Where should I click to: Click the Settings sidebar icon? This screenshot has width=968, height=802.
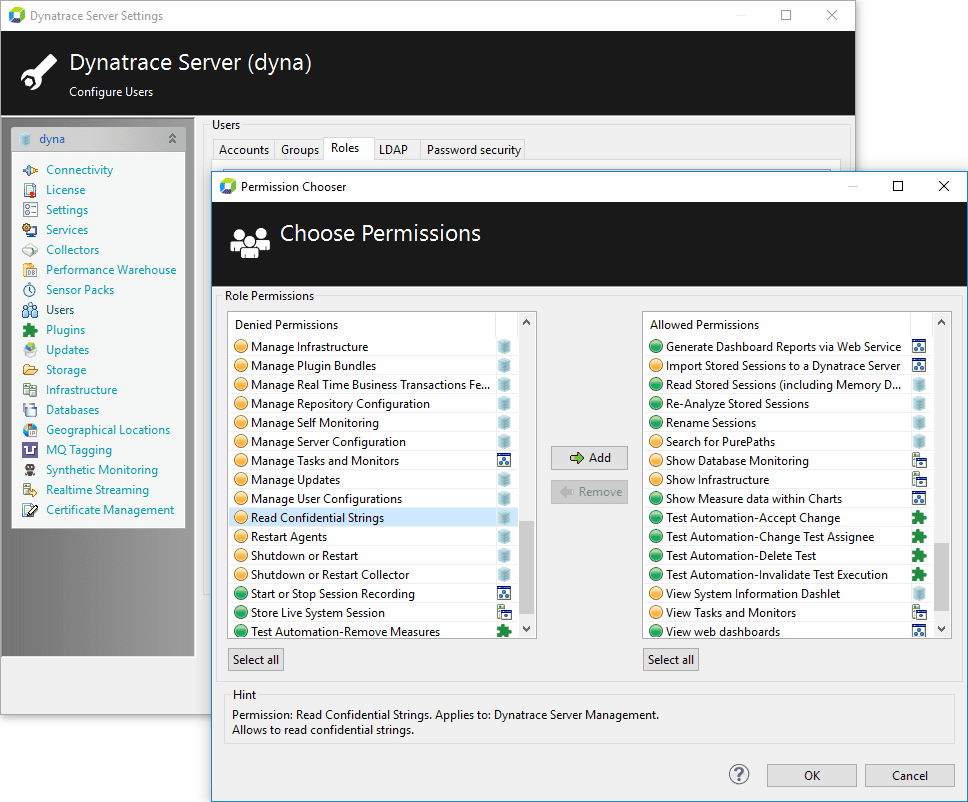(x=30, y=210)
